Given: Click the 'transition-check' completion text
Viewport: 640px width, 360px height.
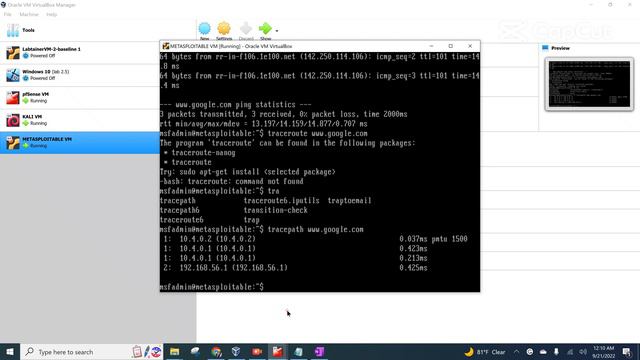Looking at the screenshot, I should coord(276,210).
